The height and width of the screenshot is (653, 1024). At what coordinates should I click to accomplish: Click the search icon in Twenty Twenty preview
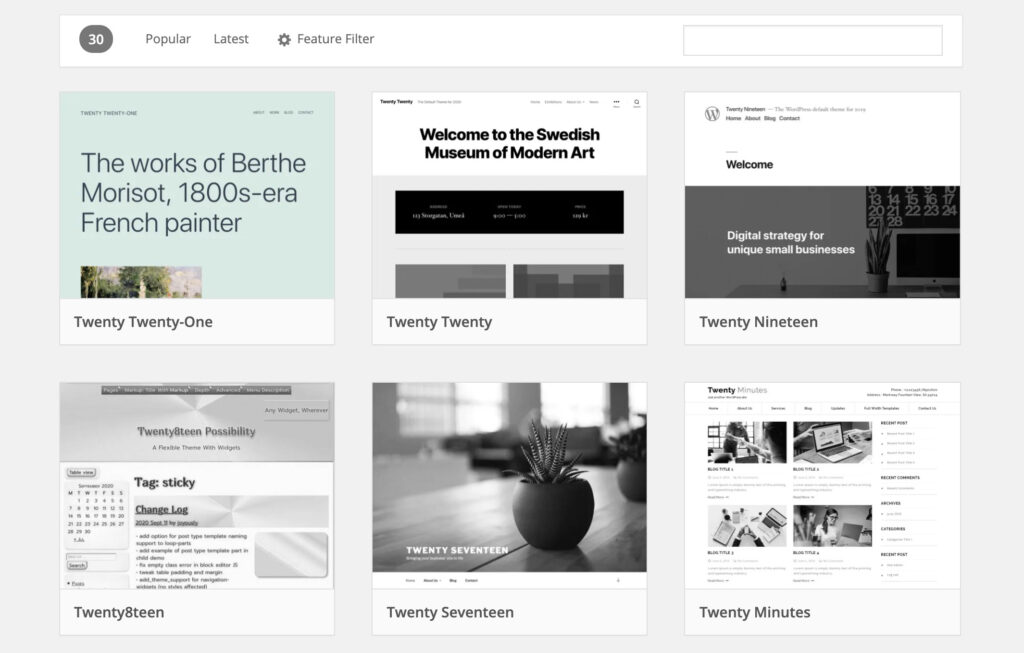[637, 103]
